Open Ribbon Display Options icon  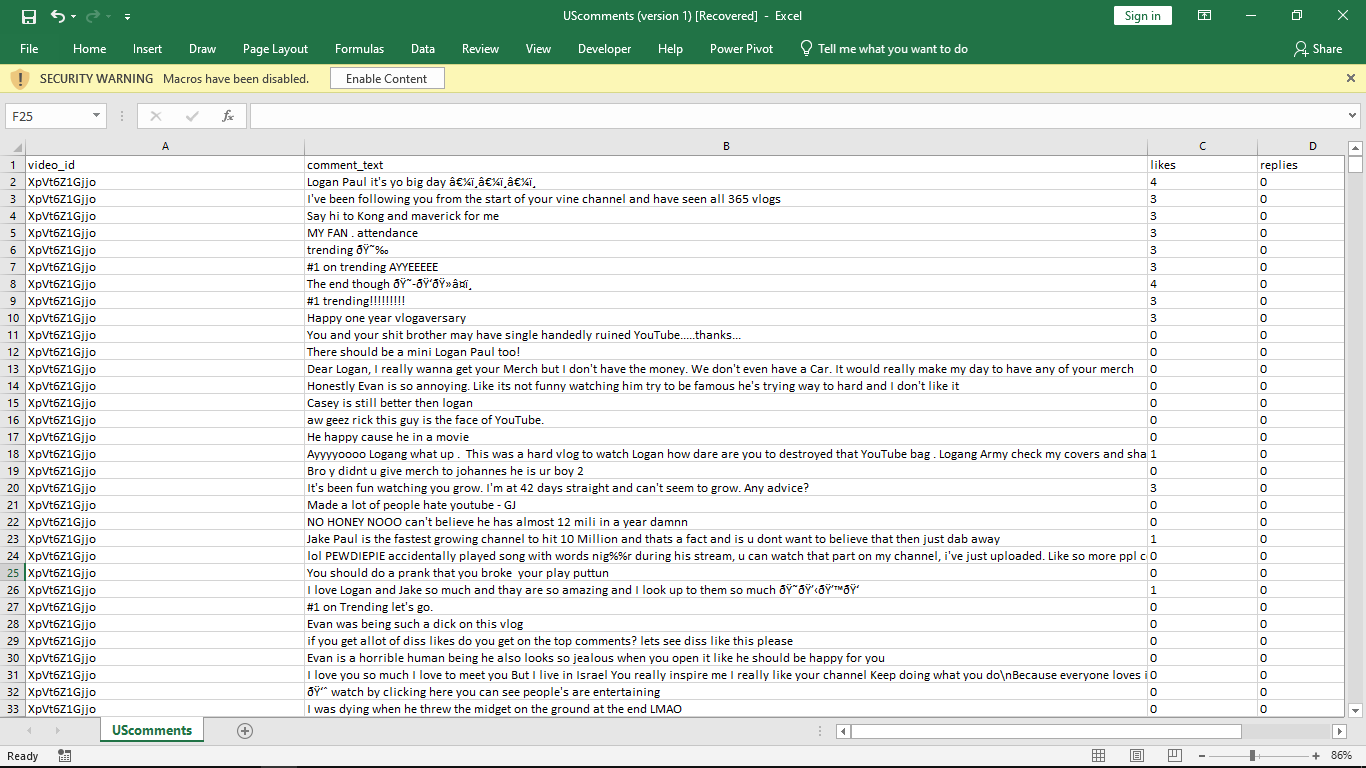1205,16
